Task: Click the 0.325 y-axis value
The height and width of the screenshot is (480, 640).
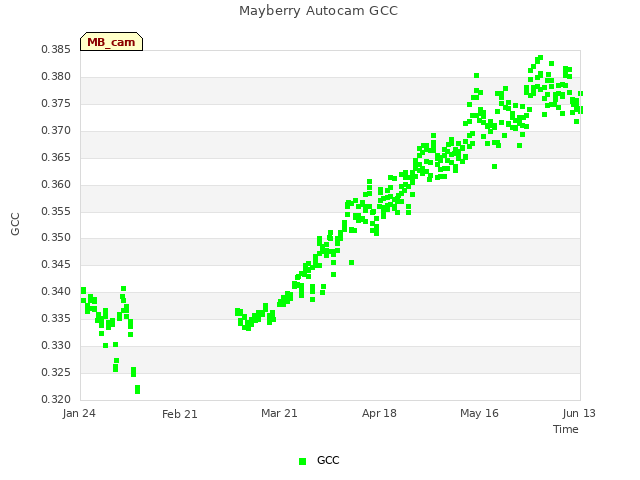Action: [56, 372]
